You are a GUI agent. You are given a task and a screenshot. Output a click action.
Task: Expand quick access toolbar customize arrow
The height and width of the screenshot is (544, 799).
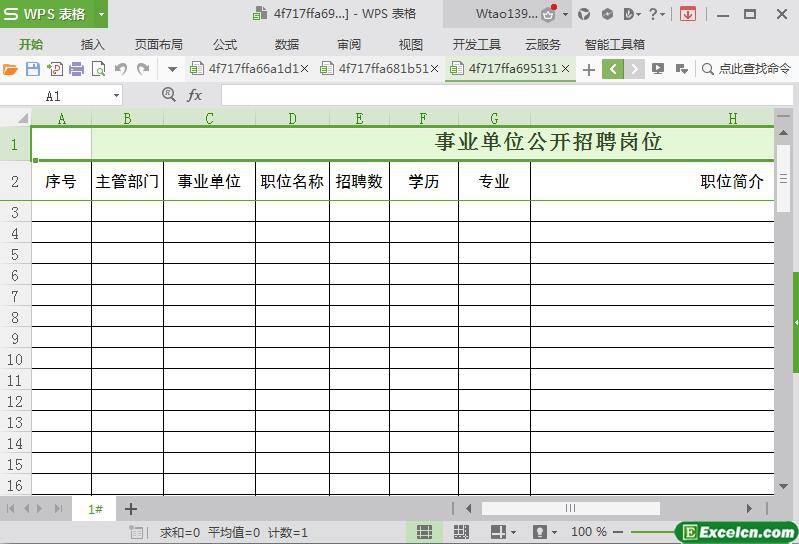(172, 69)
